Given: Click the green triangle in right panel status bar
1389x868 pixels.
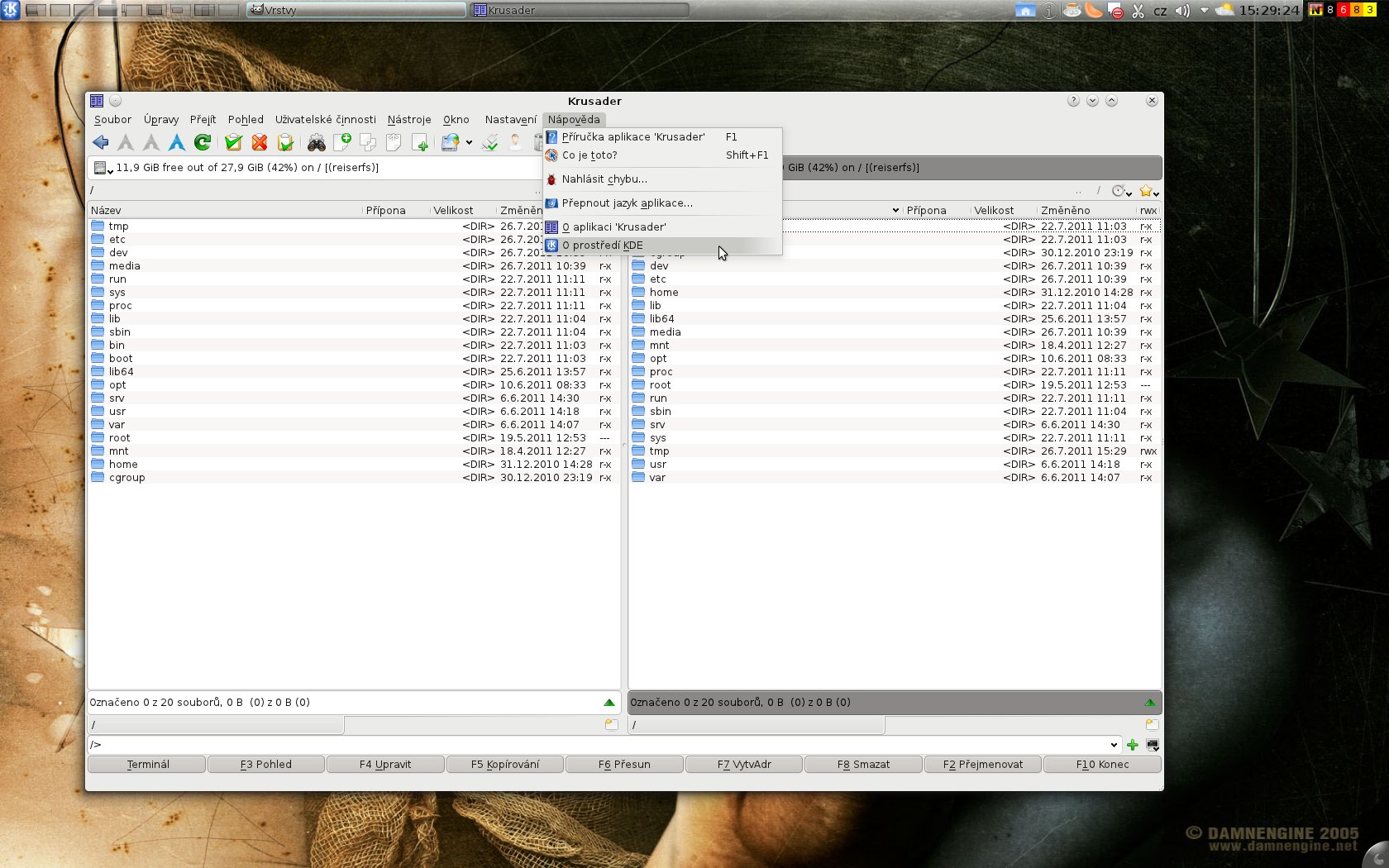Looking at the screenshot, I should point(1150,703).
